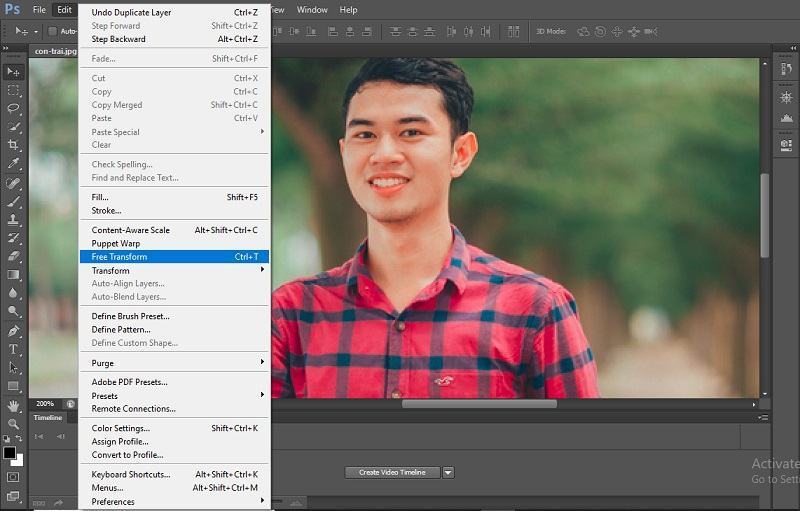
Task: Select the Blur tool
Action: pos(13,293)
